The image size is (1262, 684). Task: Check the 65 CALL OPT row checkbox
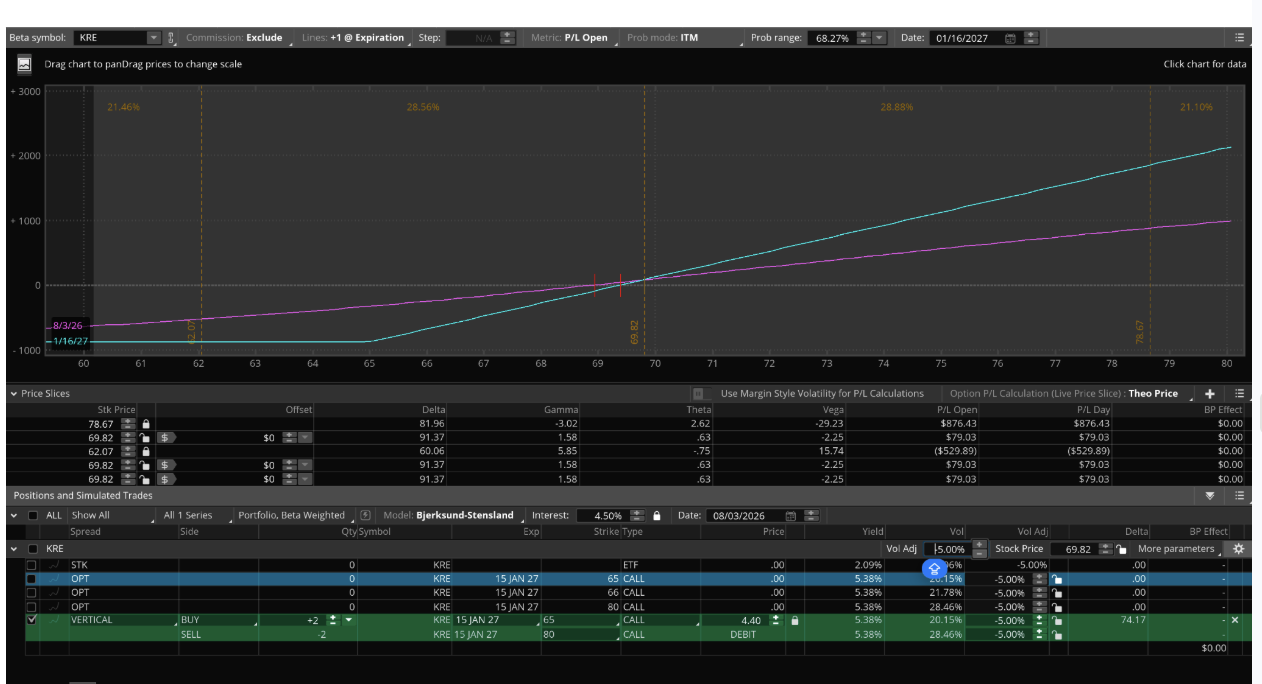click(x=32, y=579)
